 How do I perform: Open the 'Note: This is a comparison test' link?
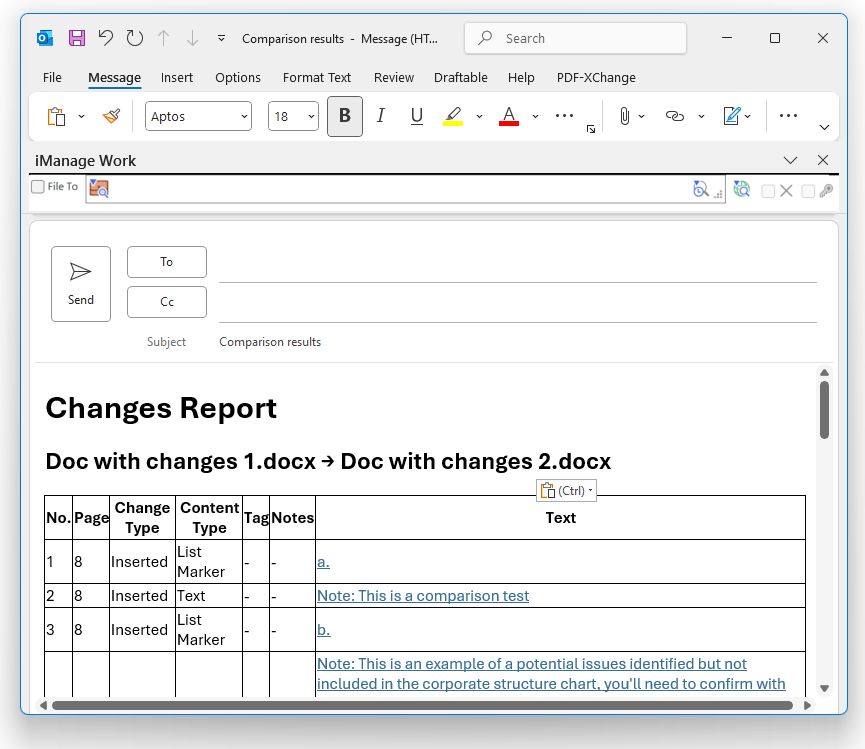423,596
